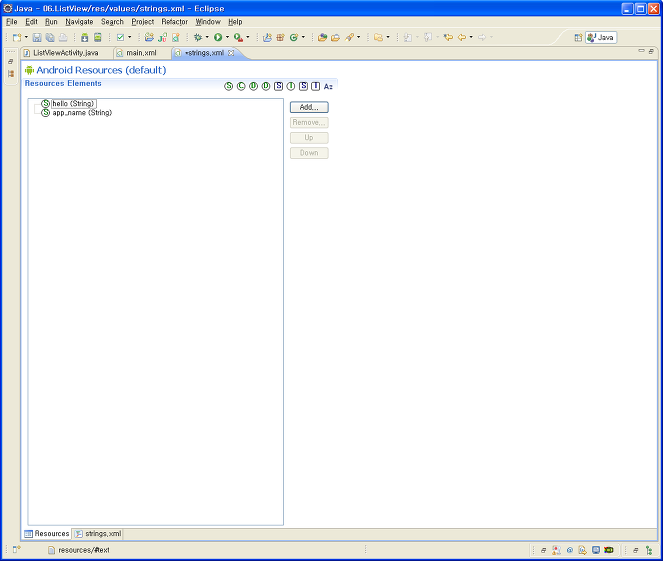Toggle the square I array filter

click(x=315, y=86)
